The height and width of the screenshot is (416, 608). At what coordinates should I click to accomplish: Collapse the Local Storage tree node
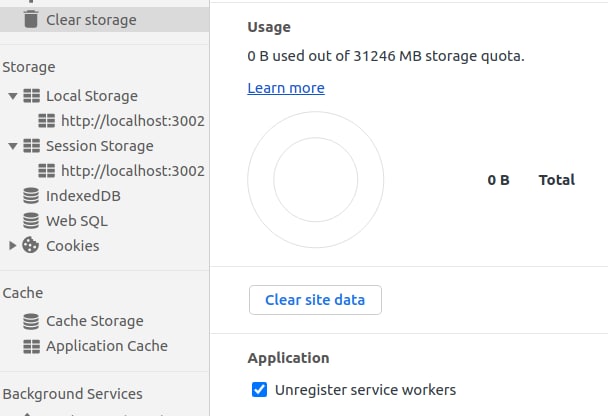[12, 96]
